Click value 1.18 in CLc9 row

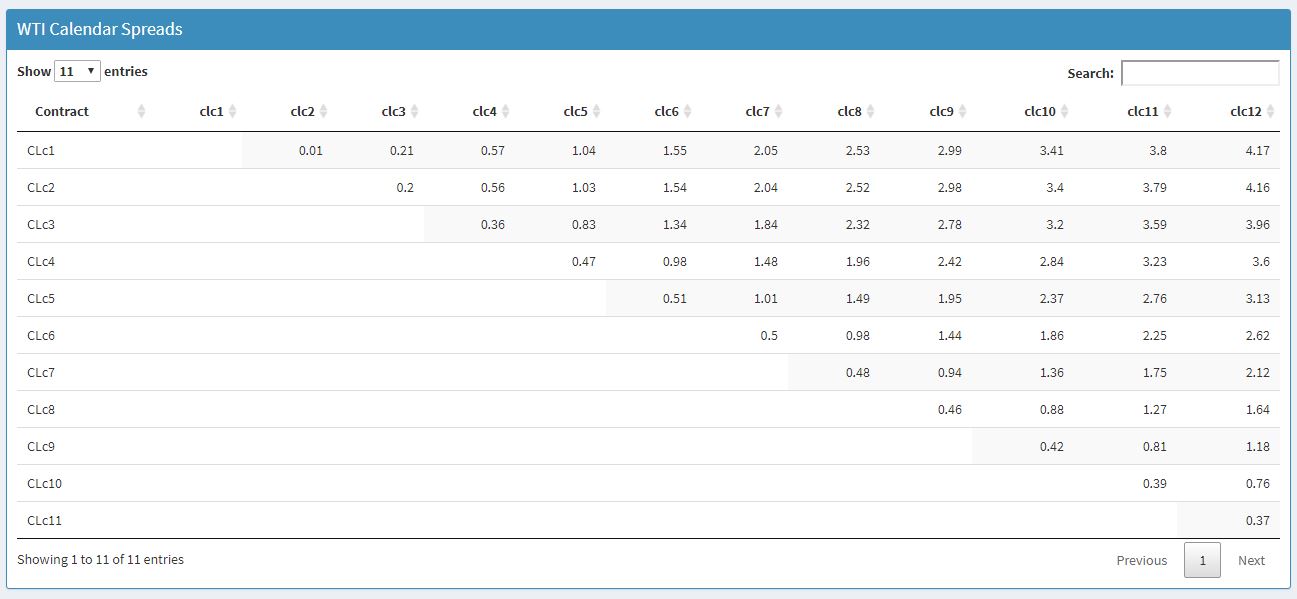point(1258,446)
